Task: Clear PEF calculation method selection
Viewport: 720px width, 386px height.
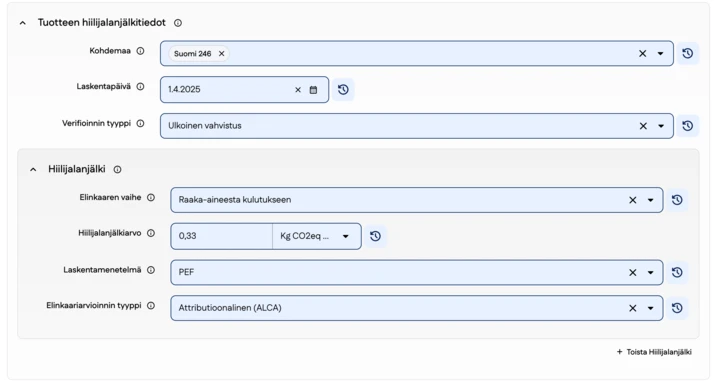Action: [632, 273]
